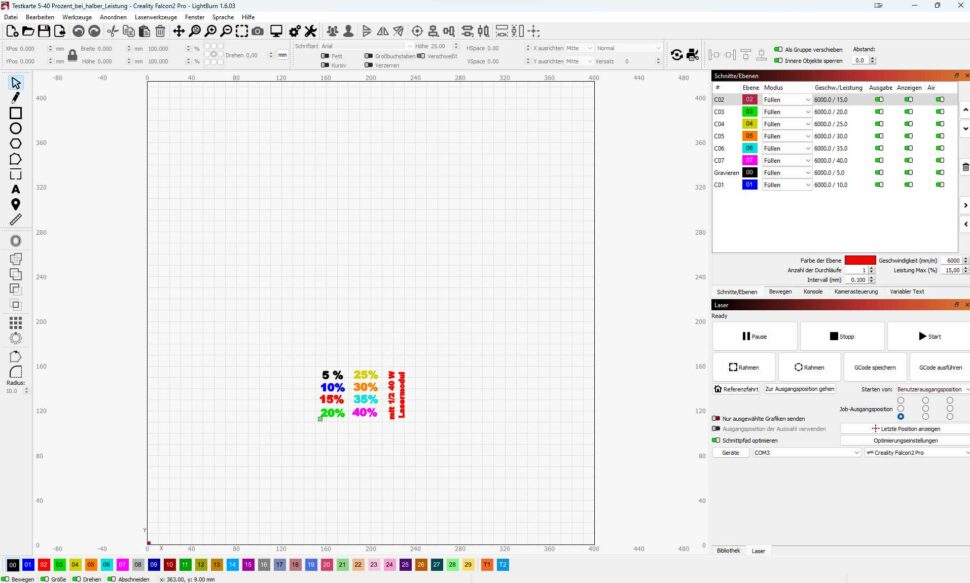Enable Nur ausgewählte Grafiken senden
This screenshot has width=970, height=583.
716,418
